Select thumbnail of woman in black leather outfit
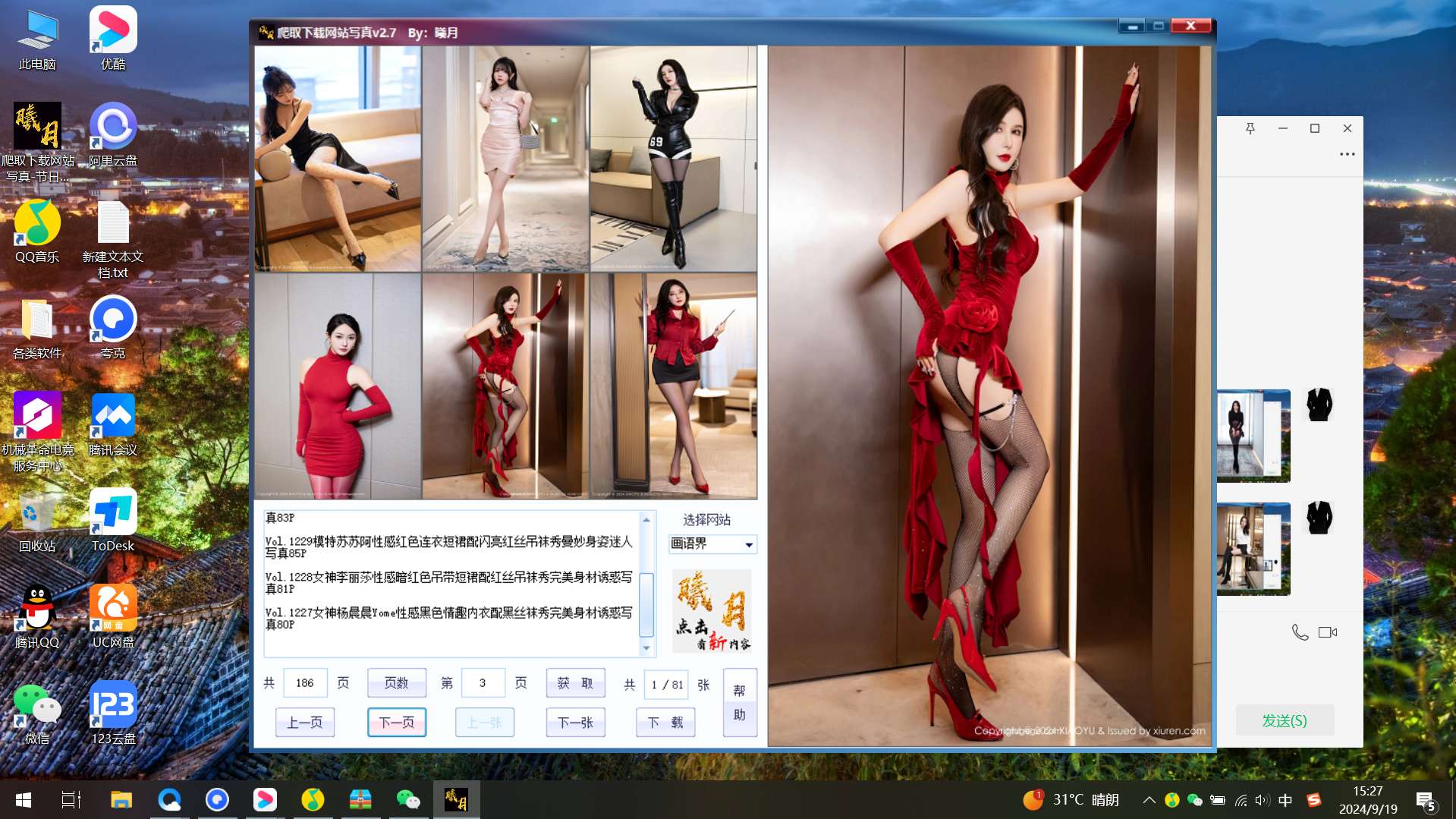The height and width of the screenshot is (819, 1456). click(x=674, y=159)
